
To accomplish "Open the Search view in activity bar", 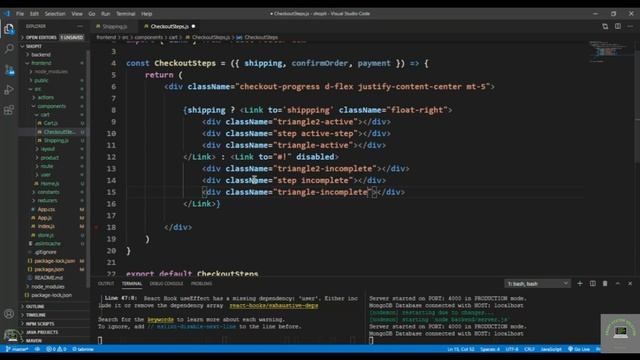I will pos(9,49).
